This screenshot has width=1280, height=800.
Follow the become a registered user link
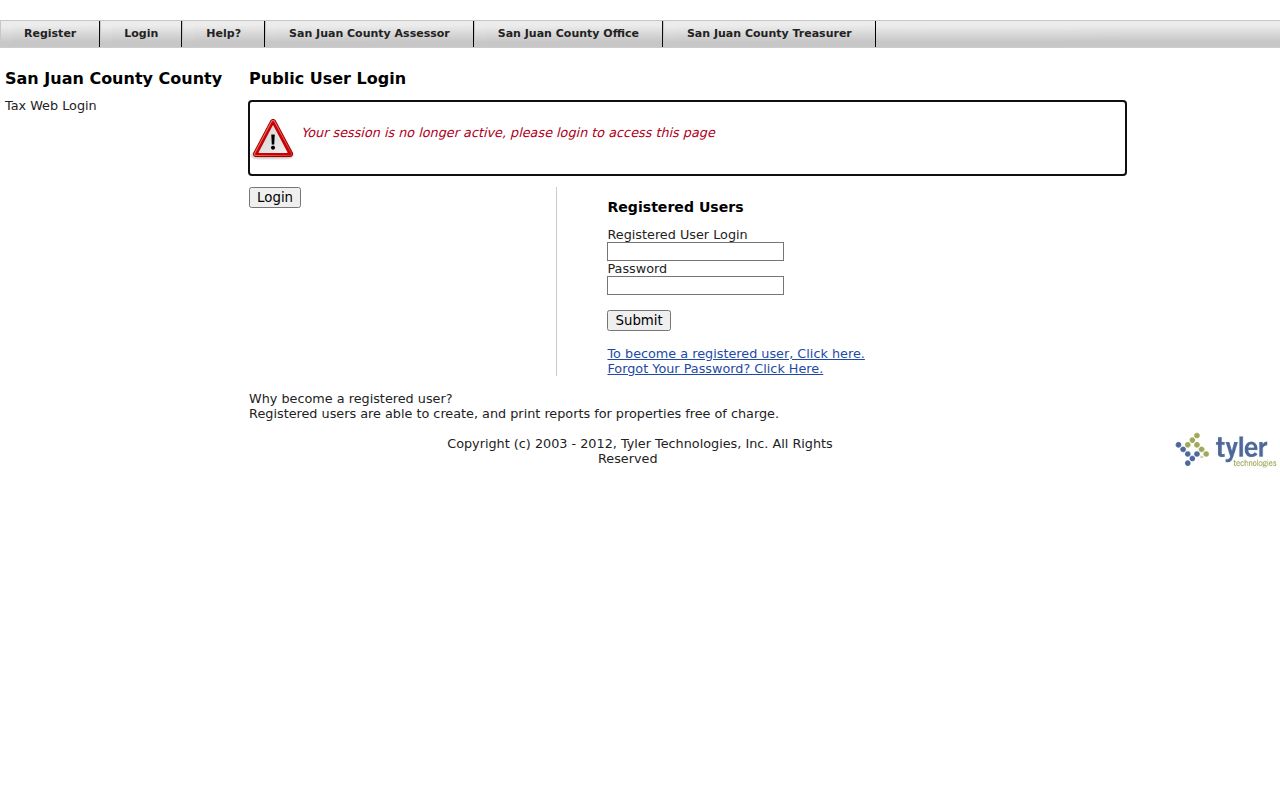tap(736, 354)
